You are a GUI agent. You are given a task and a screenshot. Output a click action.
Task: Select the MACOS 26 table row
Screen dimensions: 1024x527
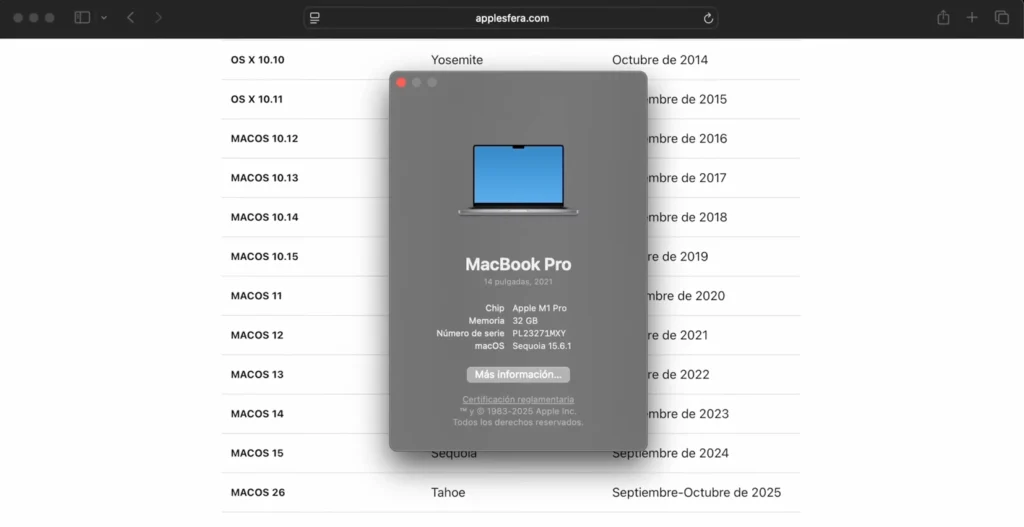(258, 492)
